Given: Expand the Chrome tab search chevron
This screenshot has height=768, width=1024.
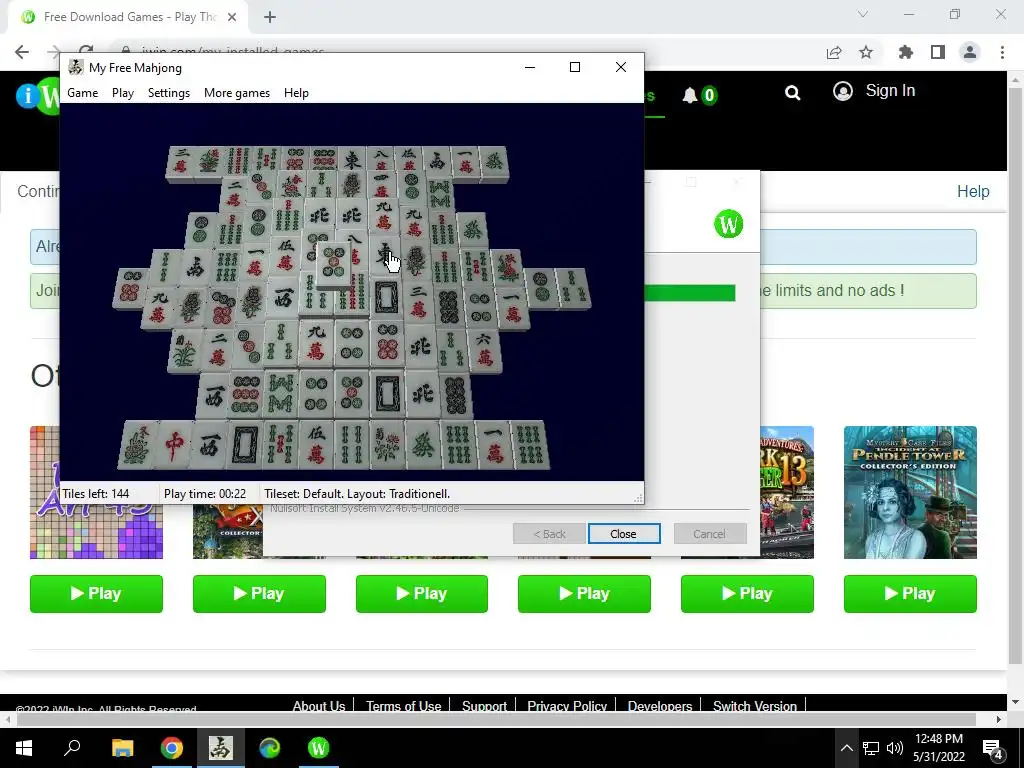Looking at the screenshot, I should click(863, 14).
